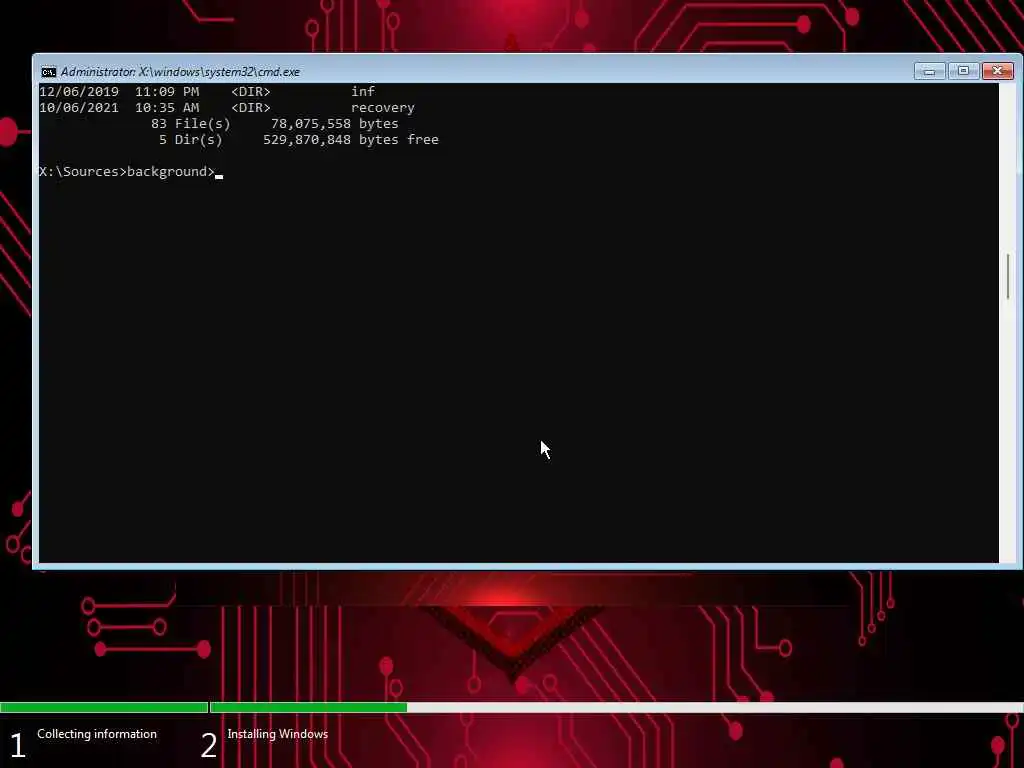Click the step number 1
This screenshot has height=768, width=1024.
(18, 745)
